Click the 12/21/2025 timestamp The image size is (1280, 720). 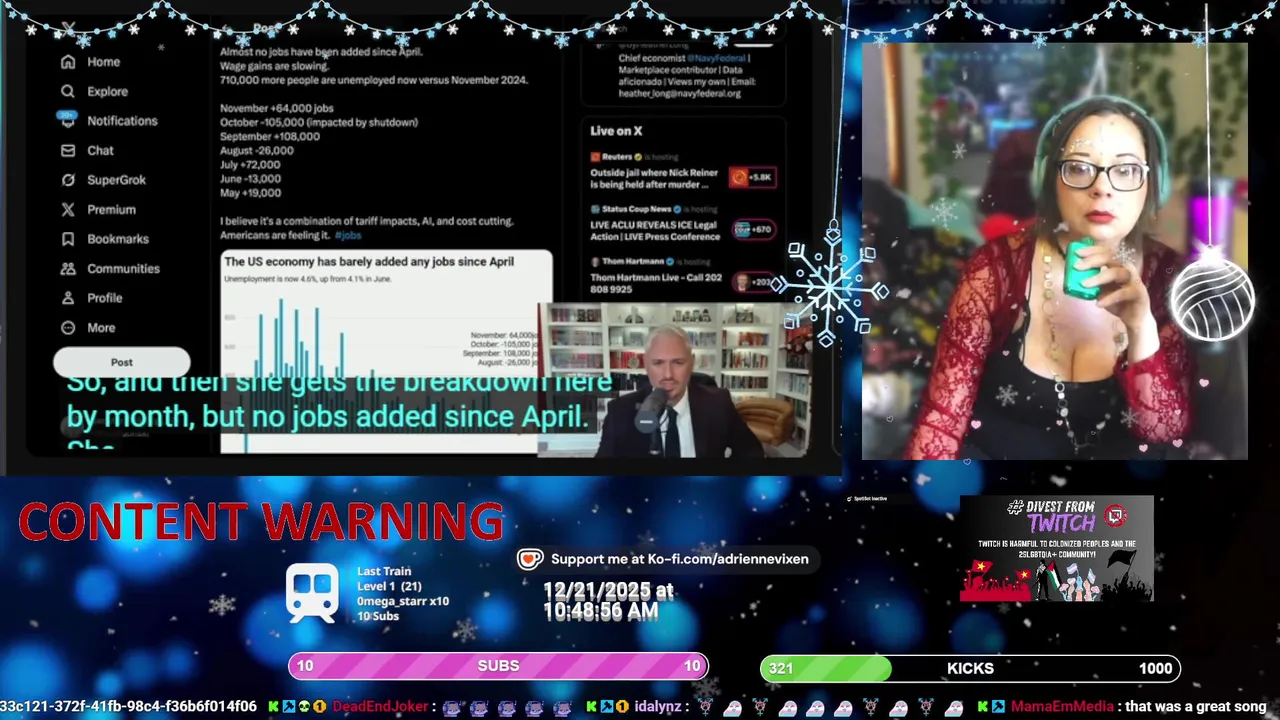click(608, 601)
